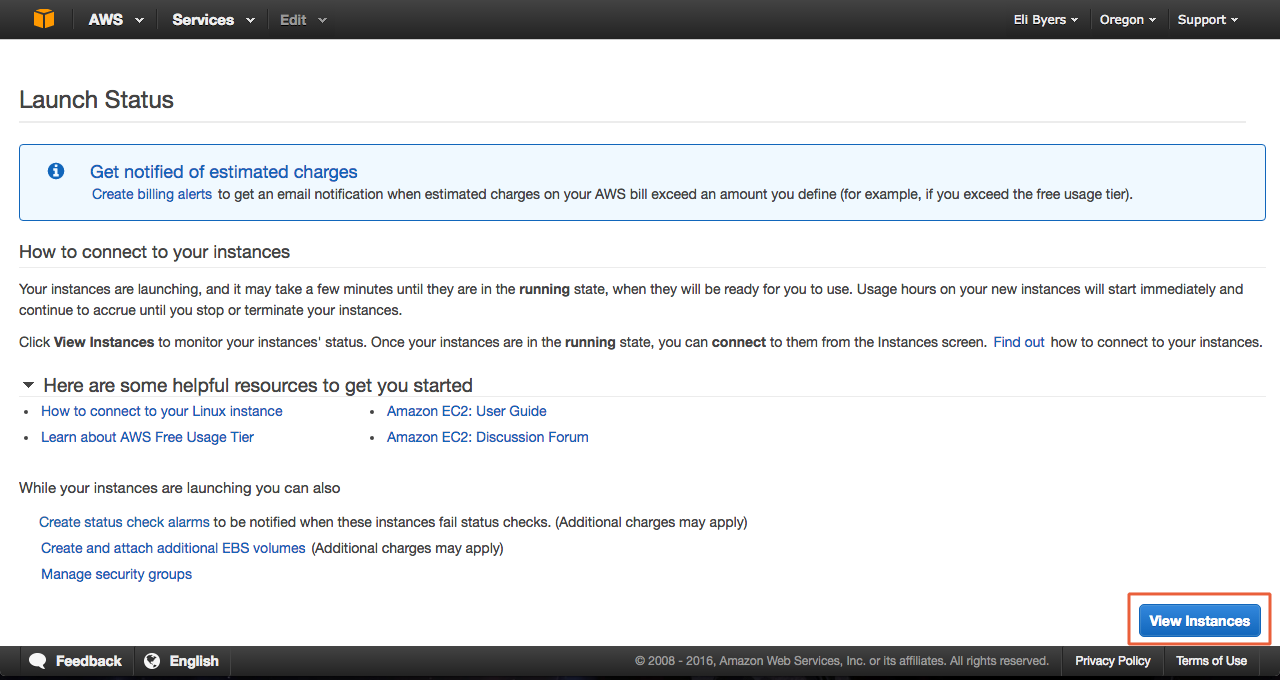Screen dimensions: 1280x680
Task: Open Amazon EC2: Discussion Forum link
Action: point(488,437)
